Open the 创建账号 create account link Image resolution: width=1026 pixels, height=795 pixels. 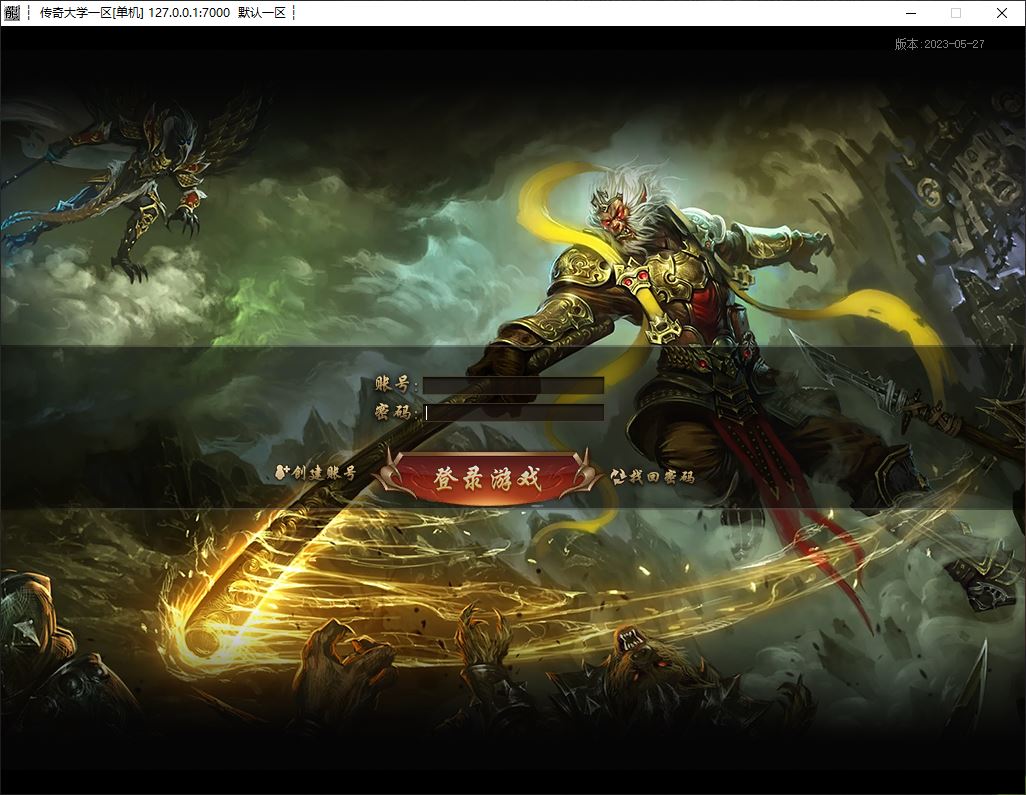[316, 472]
